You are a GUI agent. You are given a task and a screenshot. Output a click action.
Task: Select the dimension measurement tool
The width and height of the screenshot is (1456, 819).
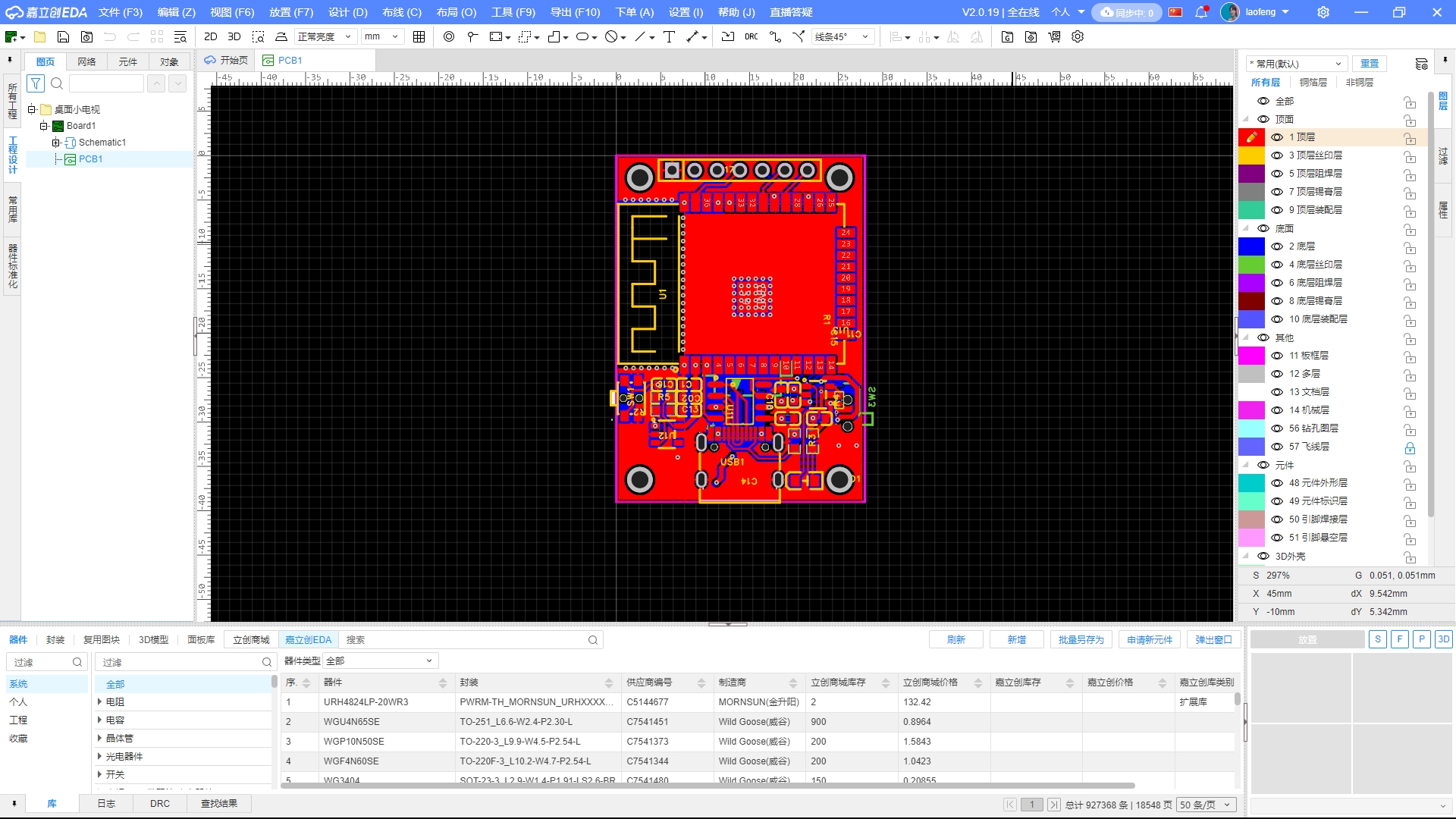692,36
